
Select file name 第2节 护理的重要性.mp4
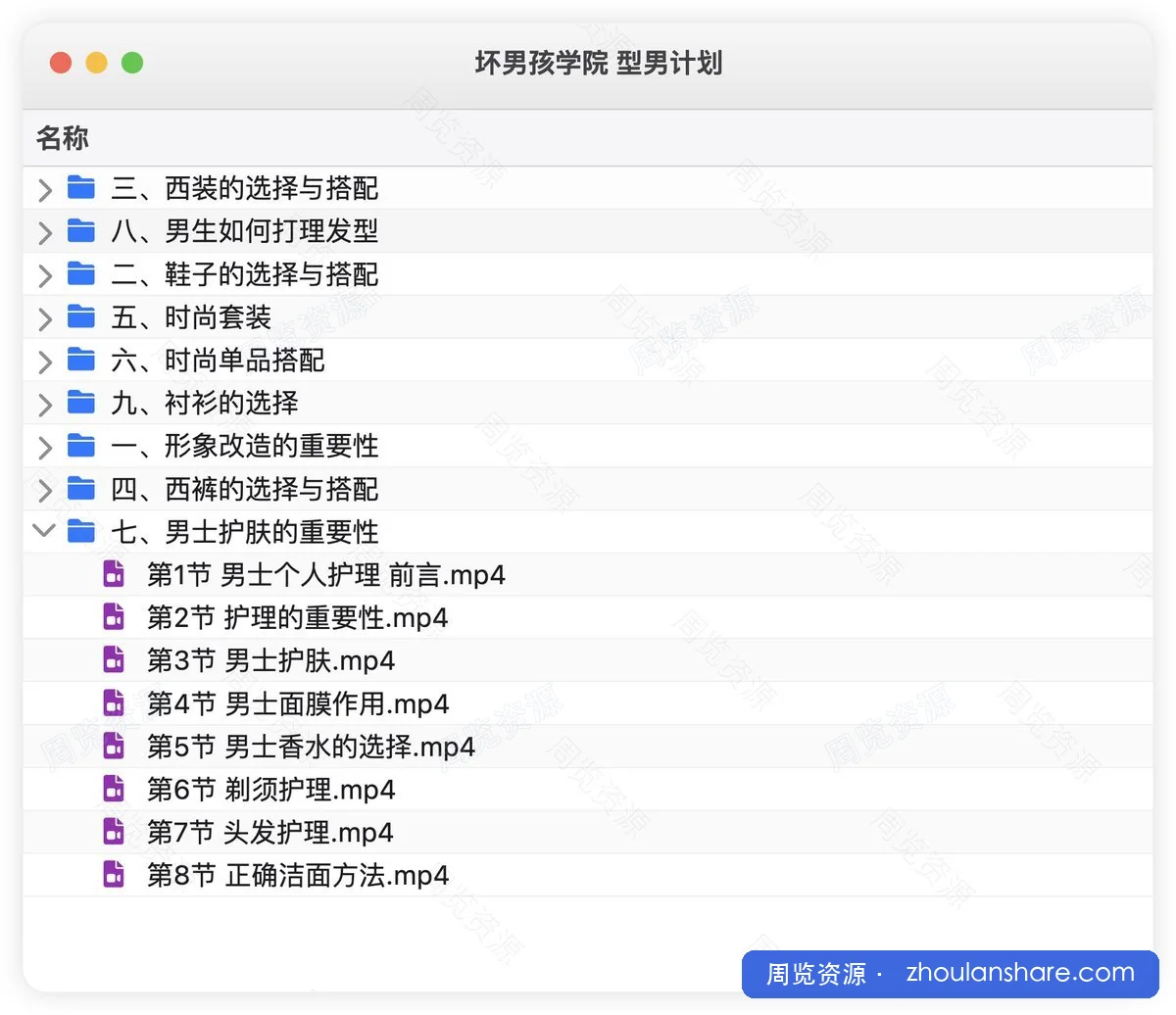point(298,618)
